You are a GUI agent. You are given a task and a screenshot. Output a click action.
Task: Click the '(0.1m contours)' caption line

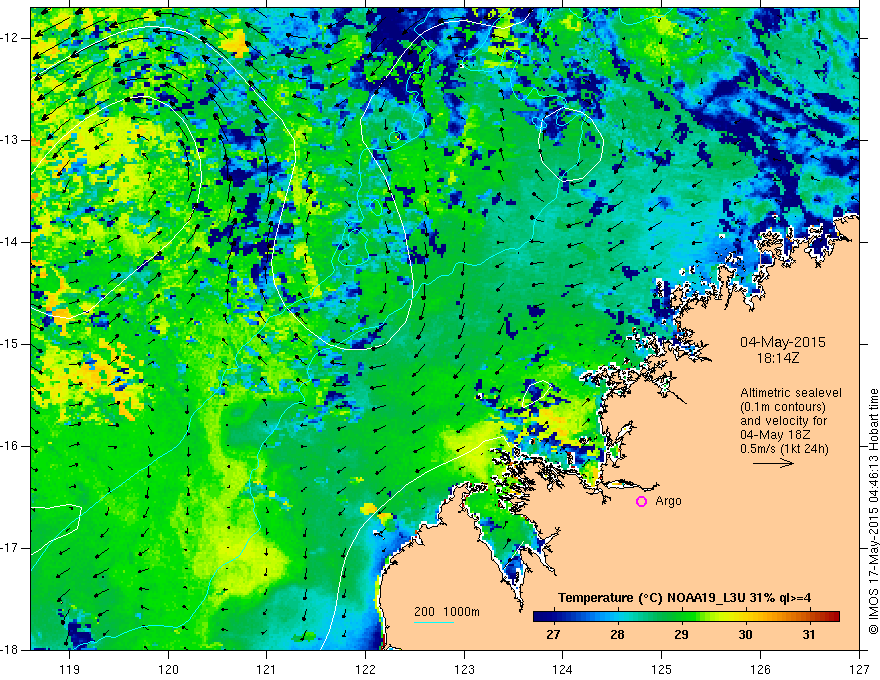click(x=783, y=407)
